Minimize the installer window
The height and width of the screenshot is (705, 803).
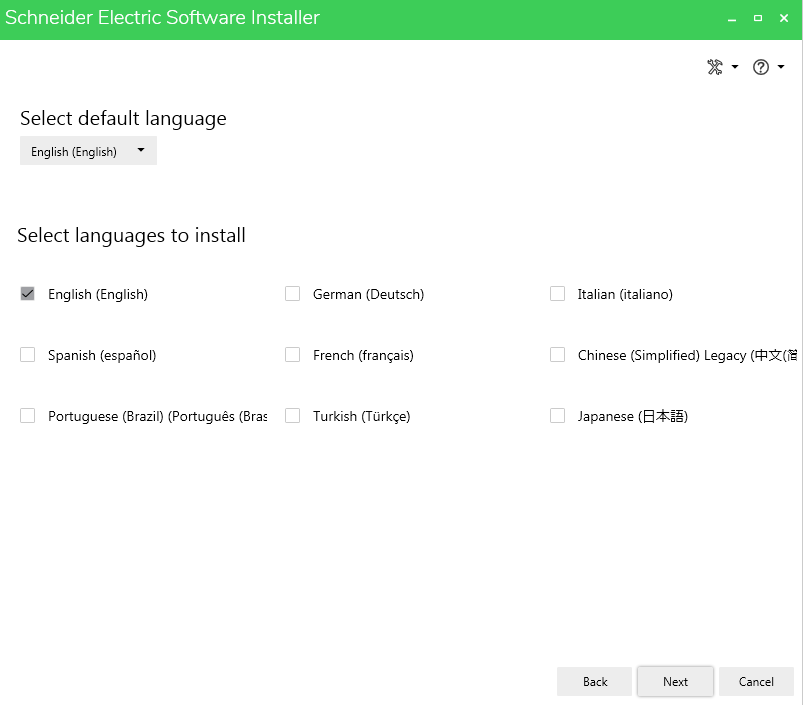tap(732, 19)
